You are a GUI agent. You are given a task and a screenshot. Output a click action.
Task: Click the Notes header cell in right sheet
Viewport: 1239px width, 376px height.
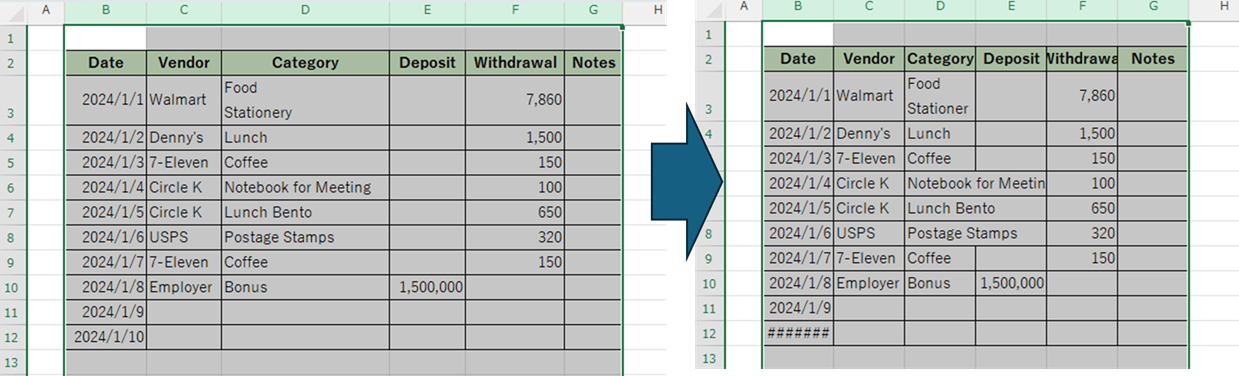click(1153, 59)
